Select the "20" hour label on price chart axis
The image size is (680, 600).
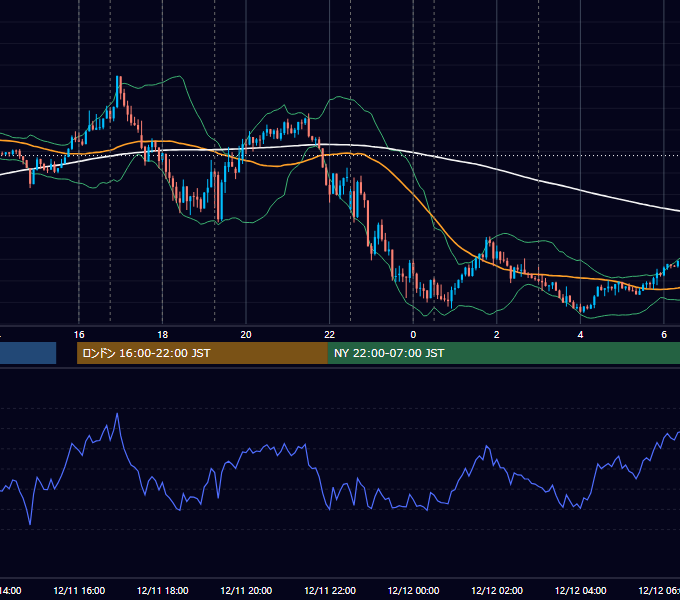coord(246,335)
